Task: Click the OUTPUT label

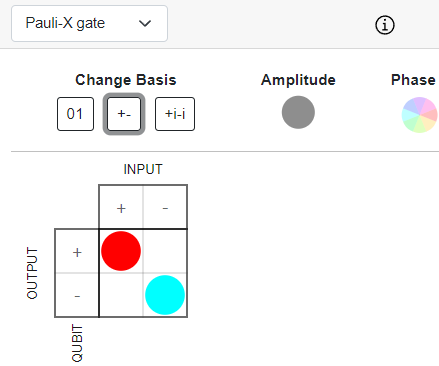Action: (x=32, y=273)
